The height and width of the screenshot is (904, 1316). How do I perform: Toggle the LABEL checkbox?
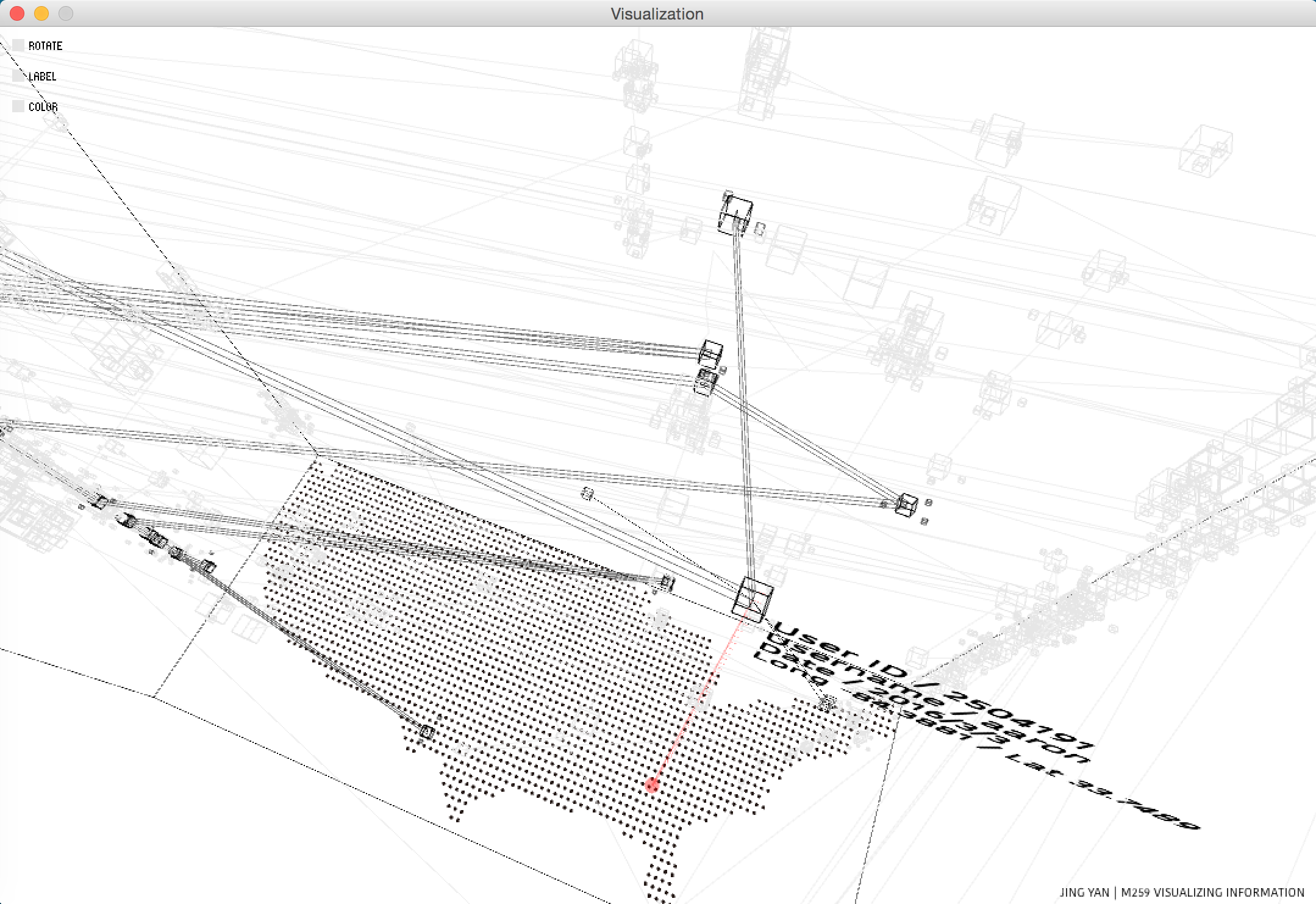coord(18,76)
